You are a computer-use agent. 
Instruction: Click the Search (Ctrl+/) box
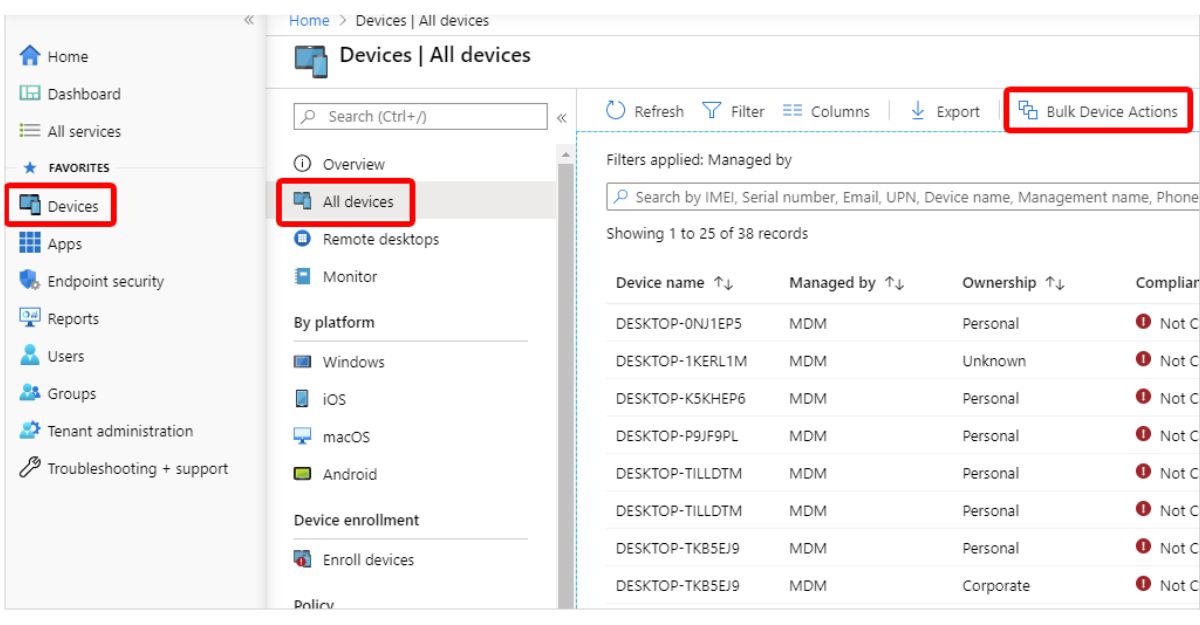(x=421, y=117)
